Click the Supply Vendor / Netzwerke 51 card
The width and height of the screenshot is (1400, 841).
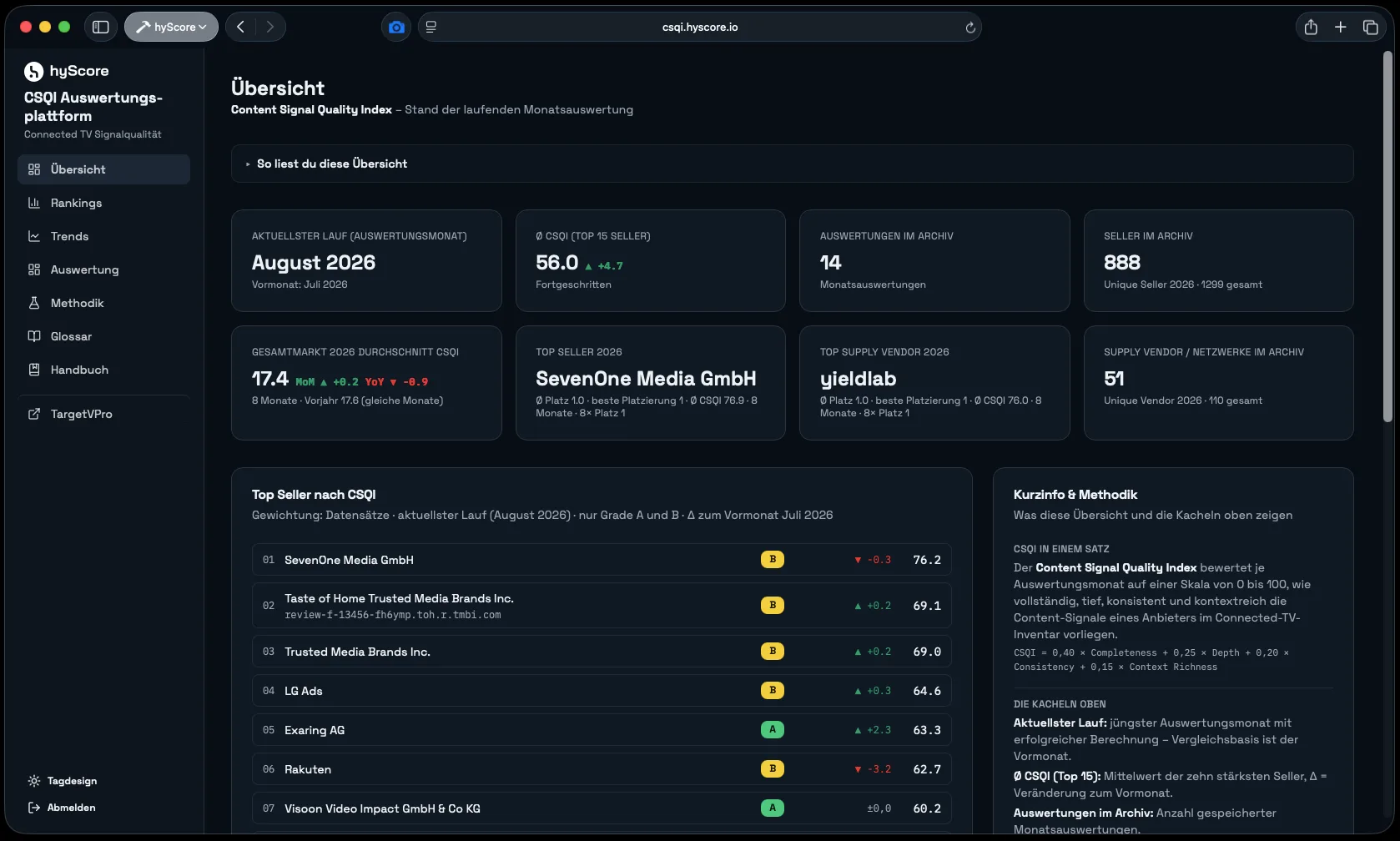pyautogui.click(x=1218, y=383)
